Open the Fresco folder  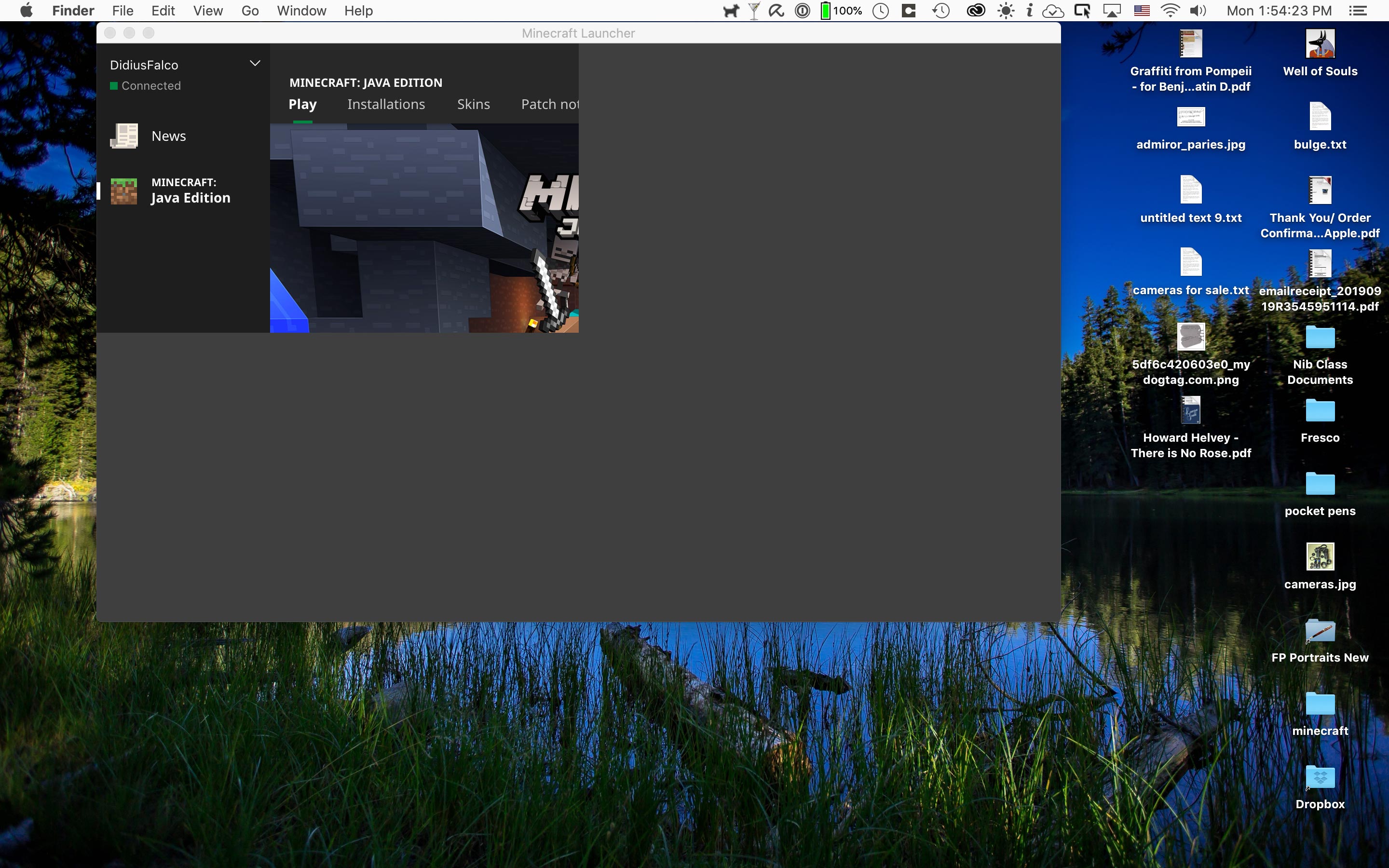click(x=1320, y=410)
